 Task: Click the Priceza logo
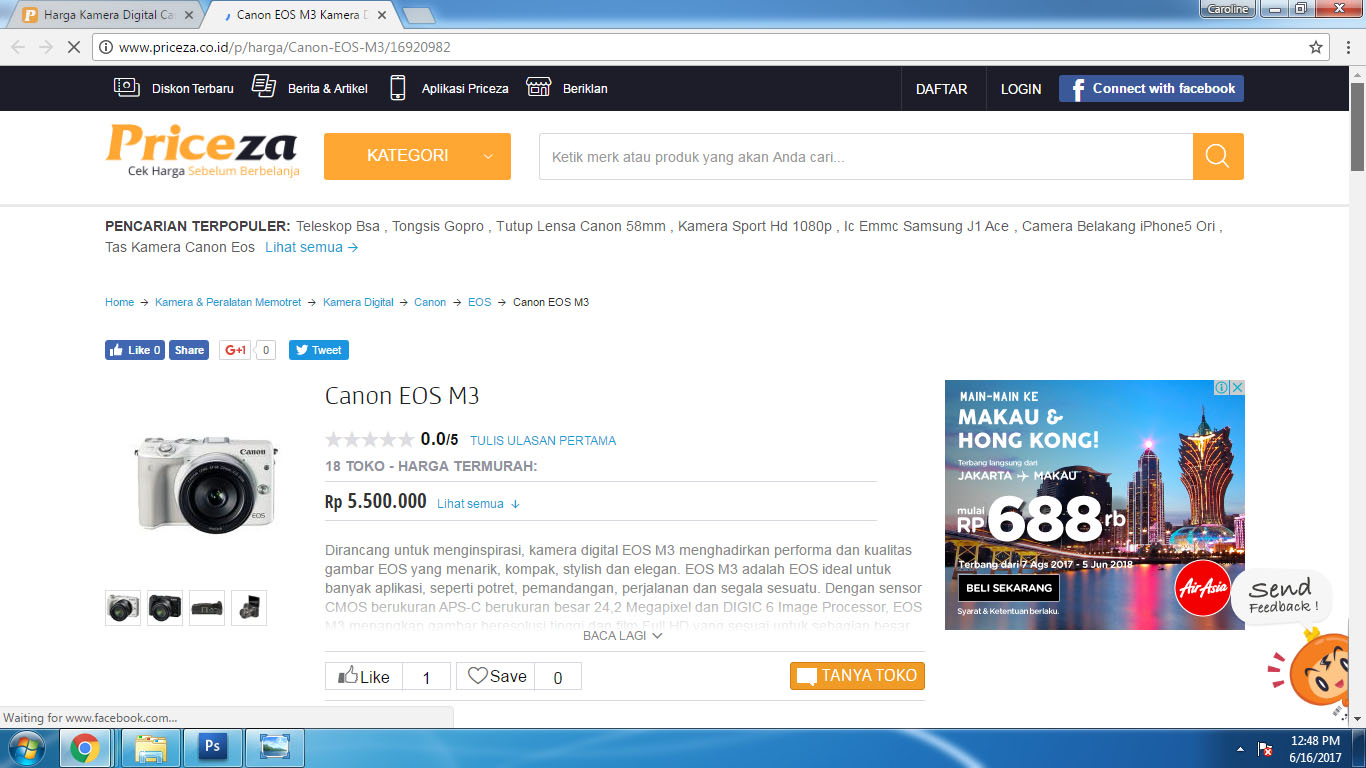[x=203, y=150]
